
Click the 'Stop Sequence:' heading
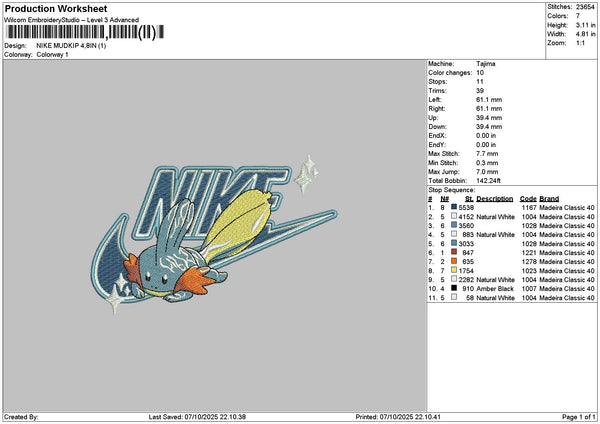coord(452,190)
